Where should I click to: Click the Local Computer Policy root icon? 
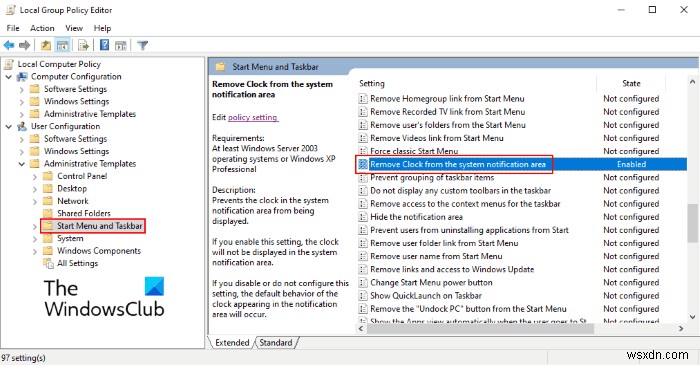pyautogui.click(x=9, y=64)
